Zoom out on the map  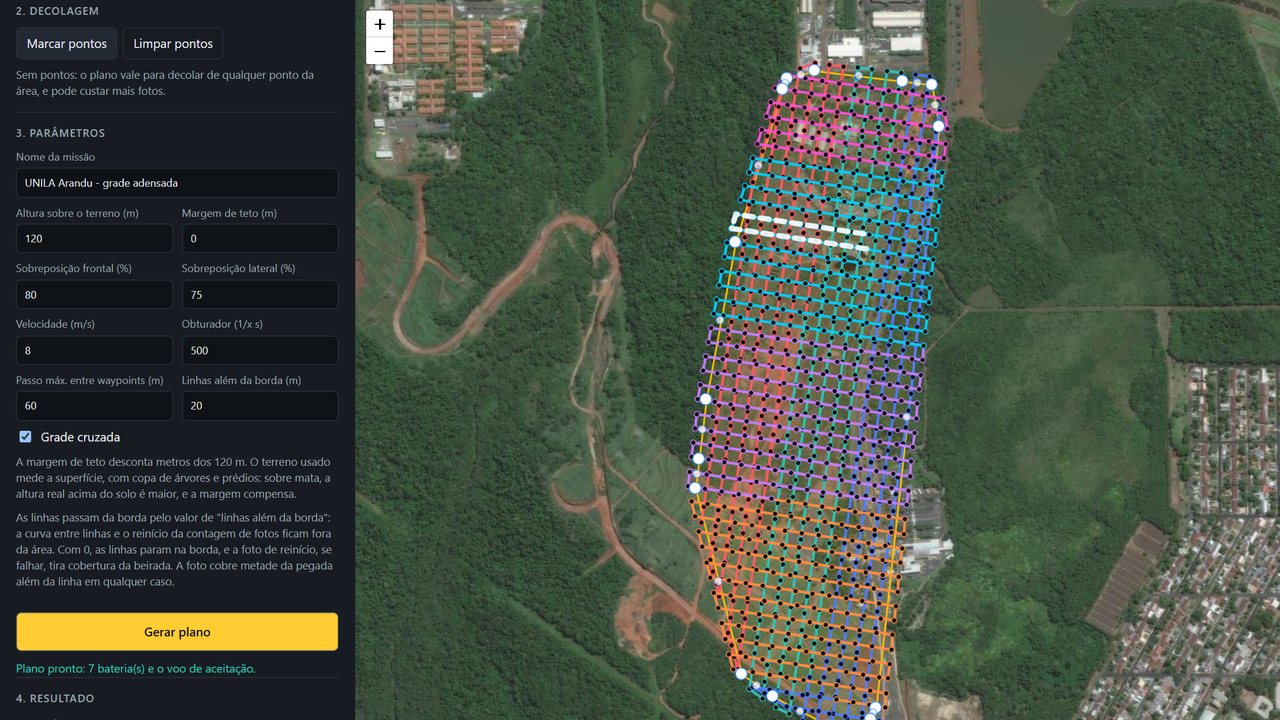point(380,51)
